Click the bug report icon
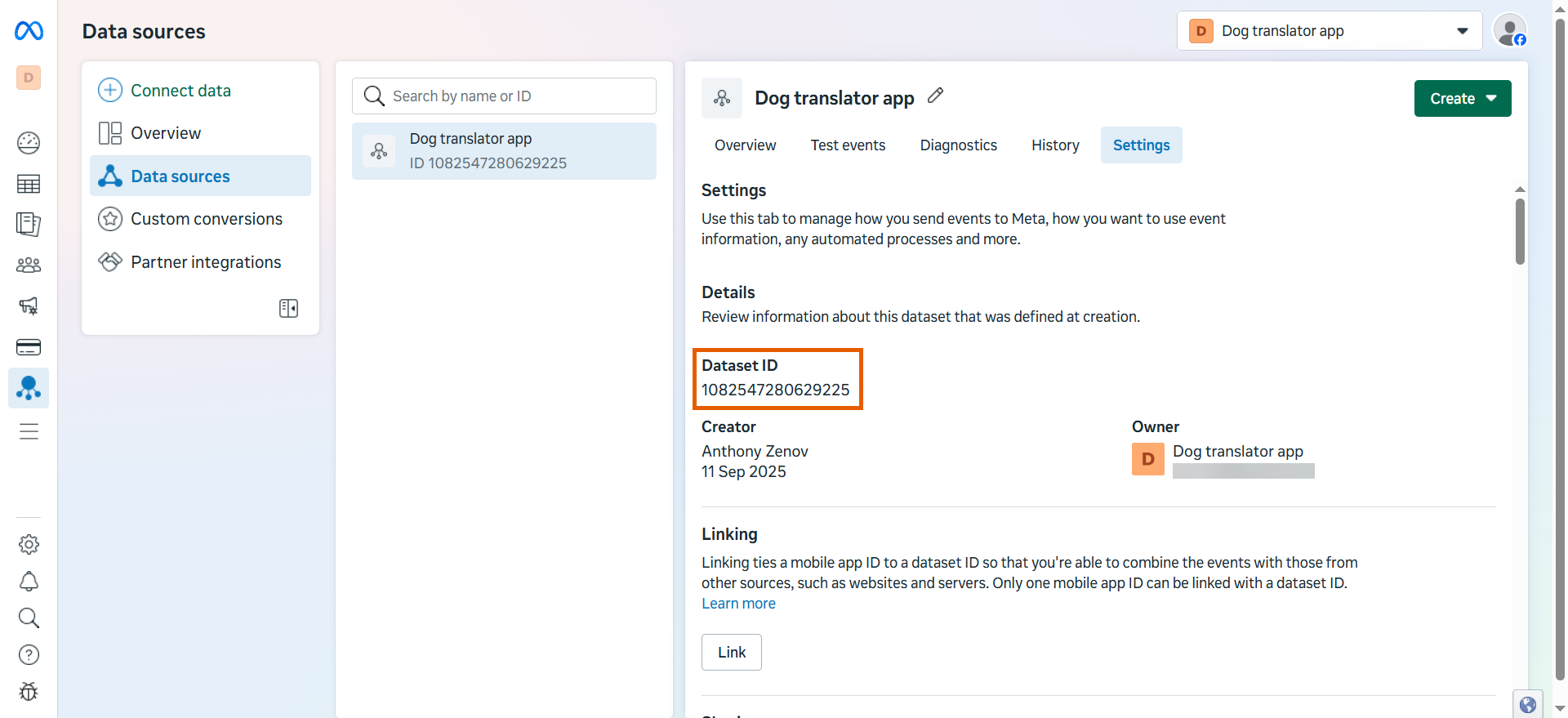This screenshot has width=1568, height=718. pos(29,691)
